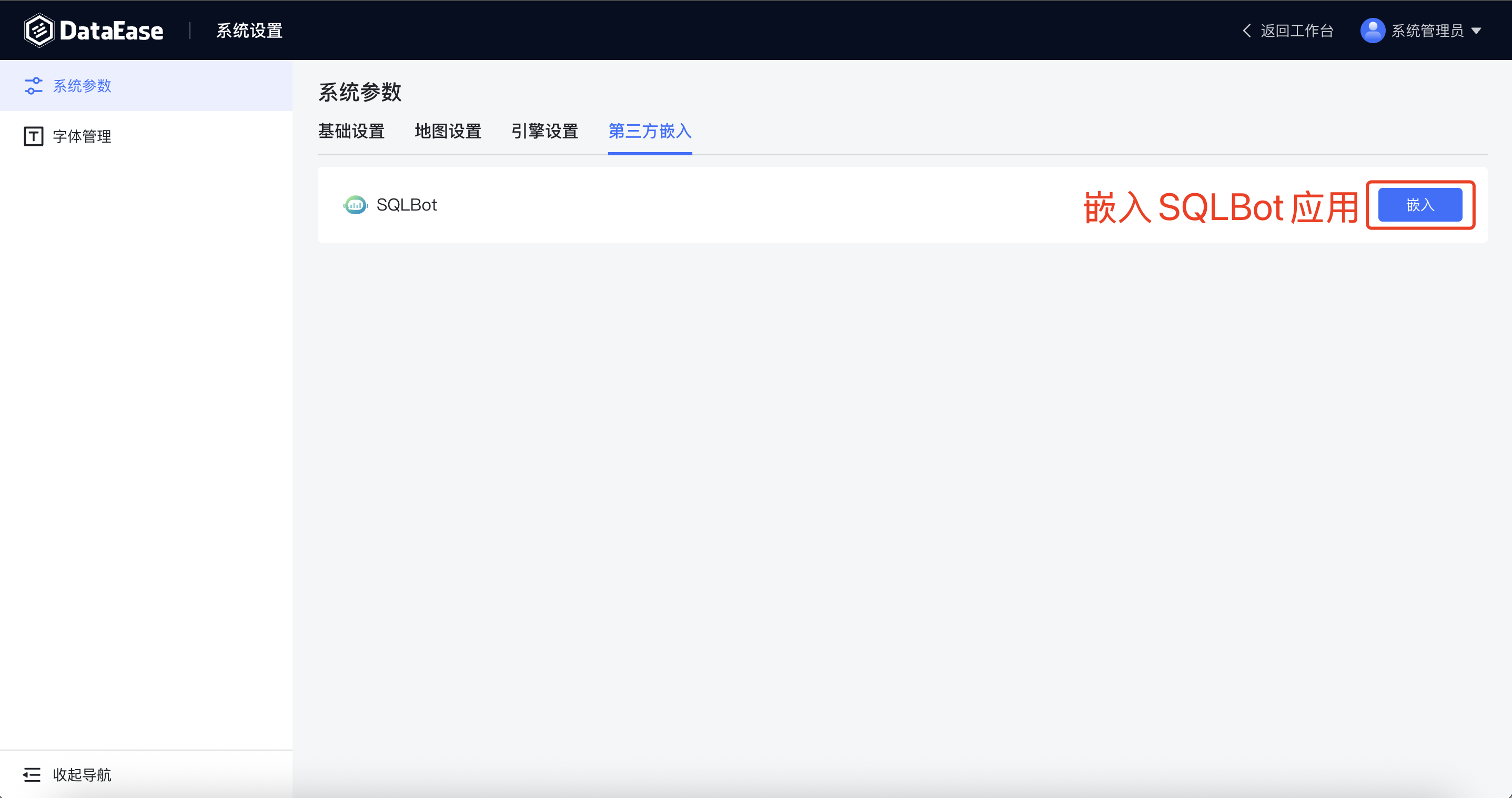
Task: Click the DataEase hexagon logo icon
Action: coord(39,31)
